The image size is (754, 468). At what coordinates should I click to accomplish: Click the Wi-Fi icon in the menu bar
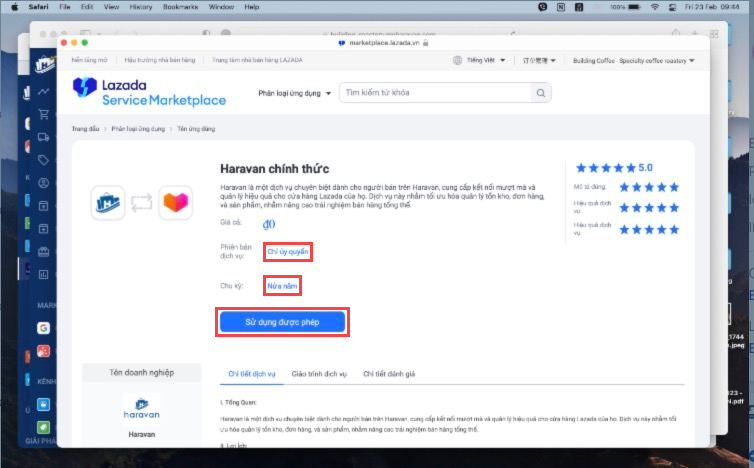click(654, 7)
